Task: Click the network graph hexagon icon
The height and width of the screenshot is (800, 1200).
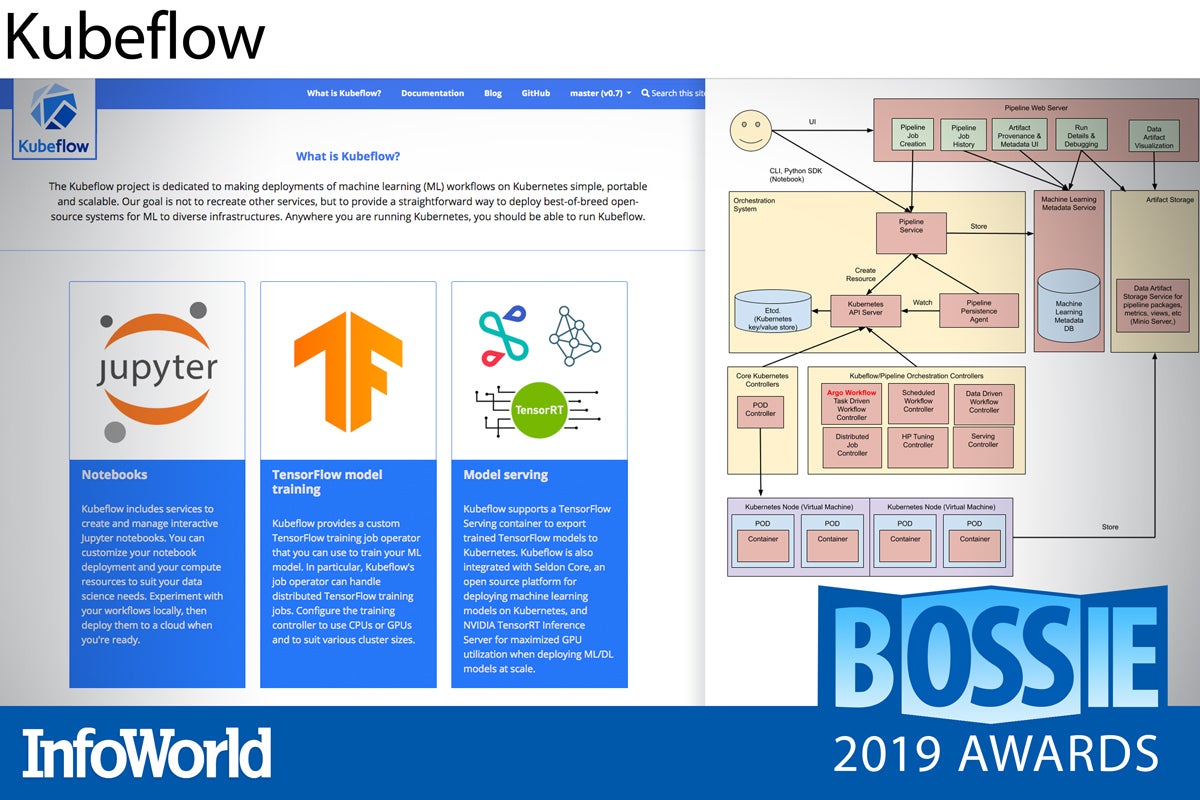Action: (x=575, y=334)
